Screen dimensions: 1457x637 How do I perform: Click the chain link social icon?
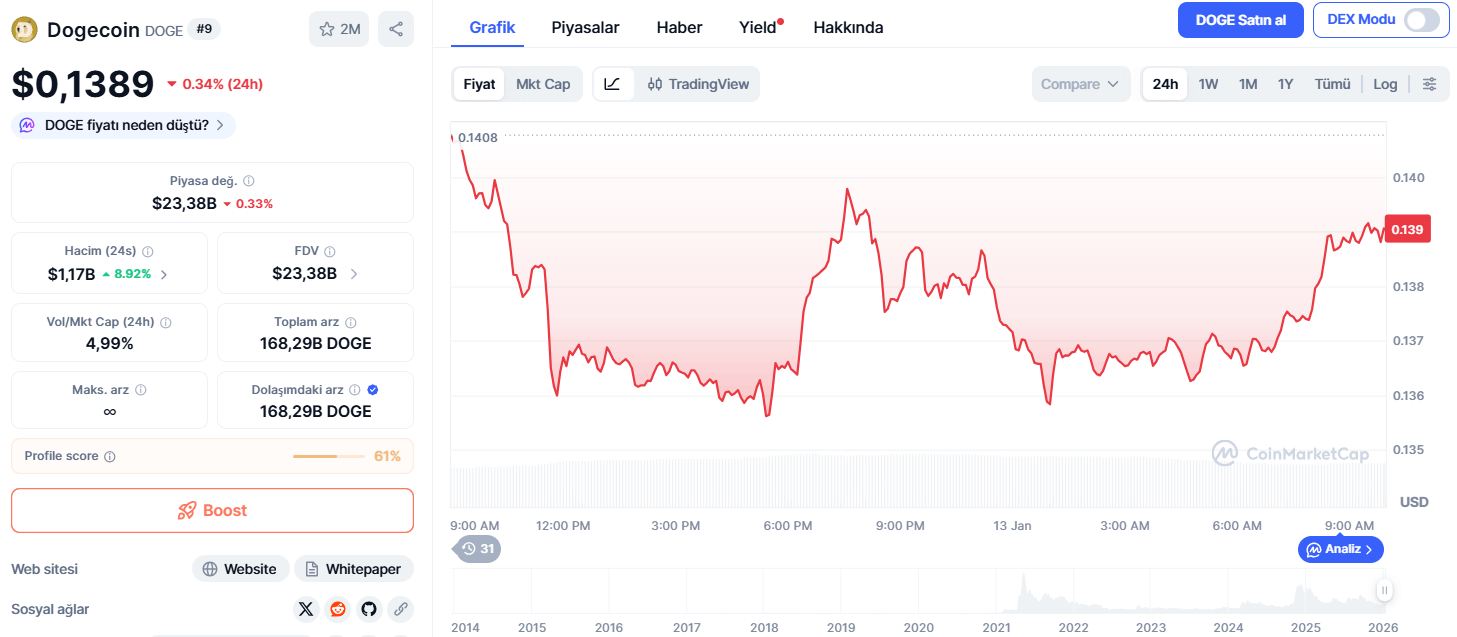(400, 608)
